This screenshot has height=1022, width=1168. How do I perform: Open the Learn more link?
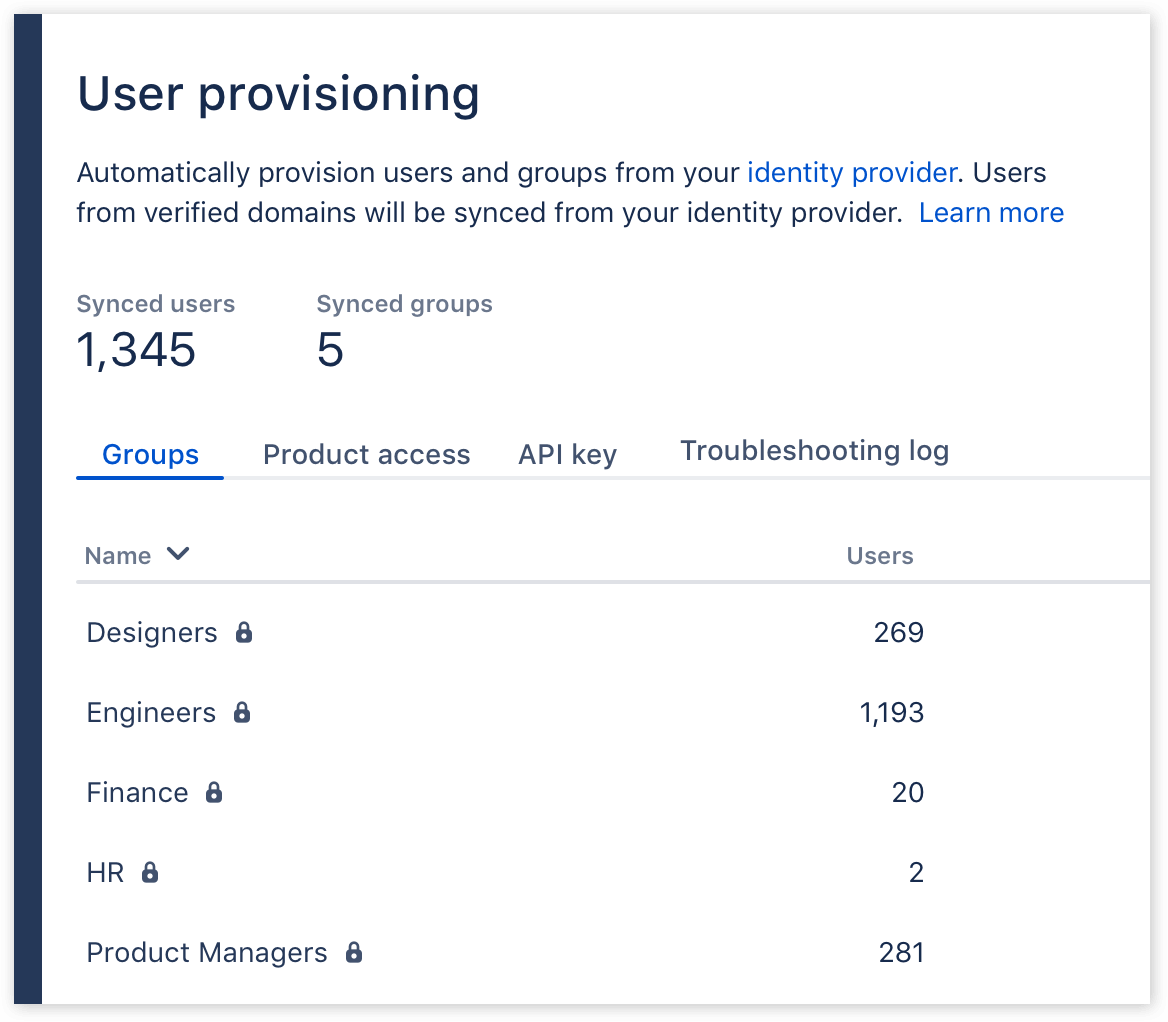tap(991, 213)
